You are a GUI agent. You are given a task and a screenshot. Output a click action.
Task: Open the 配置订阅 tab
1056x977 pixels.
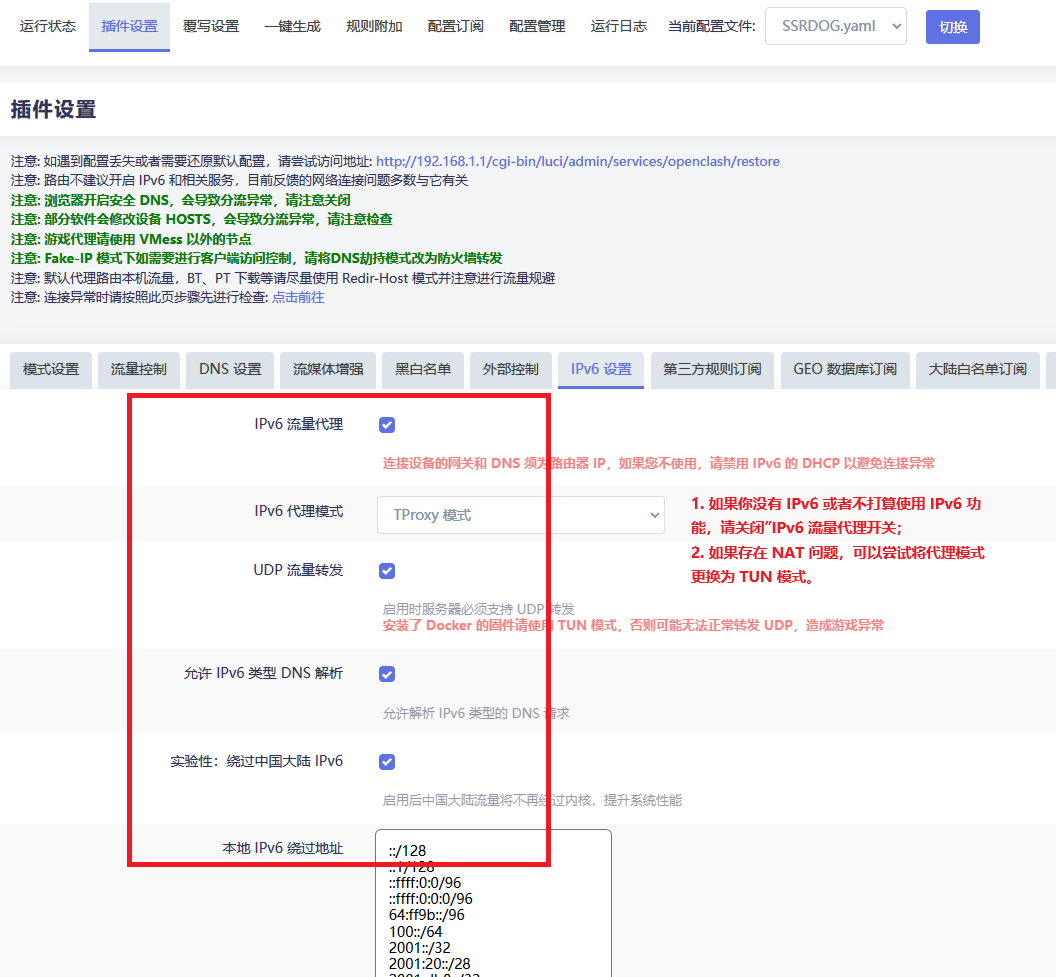point(455,27)
